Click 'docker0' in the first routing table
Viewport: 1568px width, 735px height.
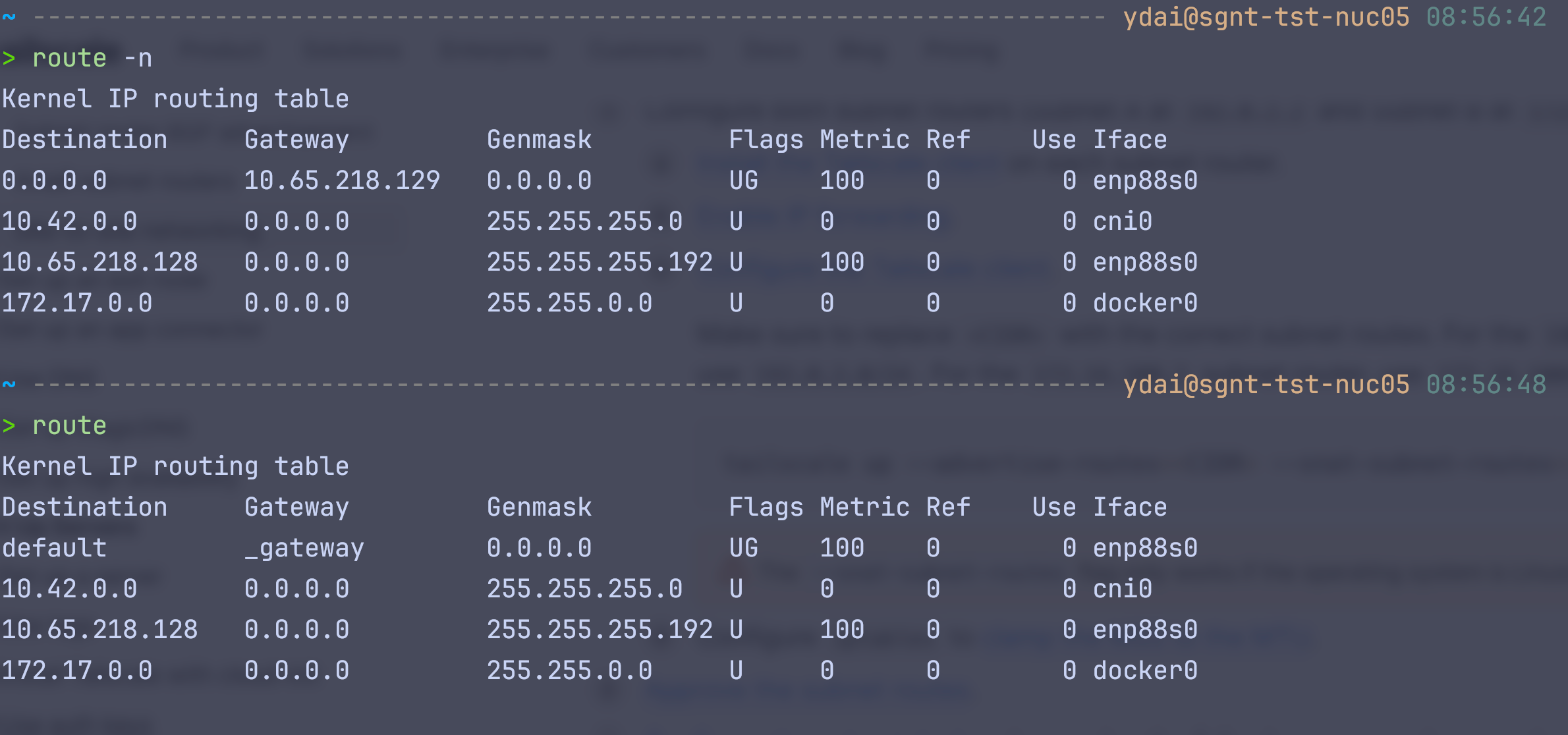tap(1145, 303)
